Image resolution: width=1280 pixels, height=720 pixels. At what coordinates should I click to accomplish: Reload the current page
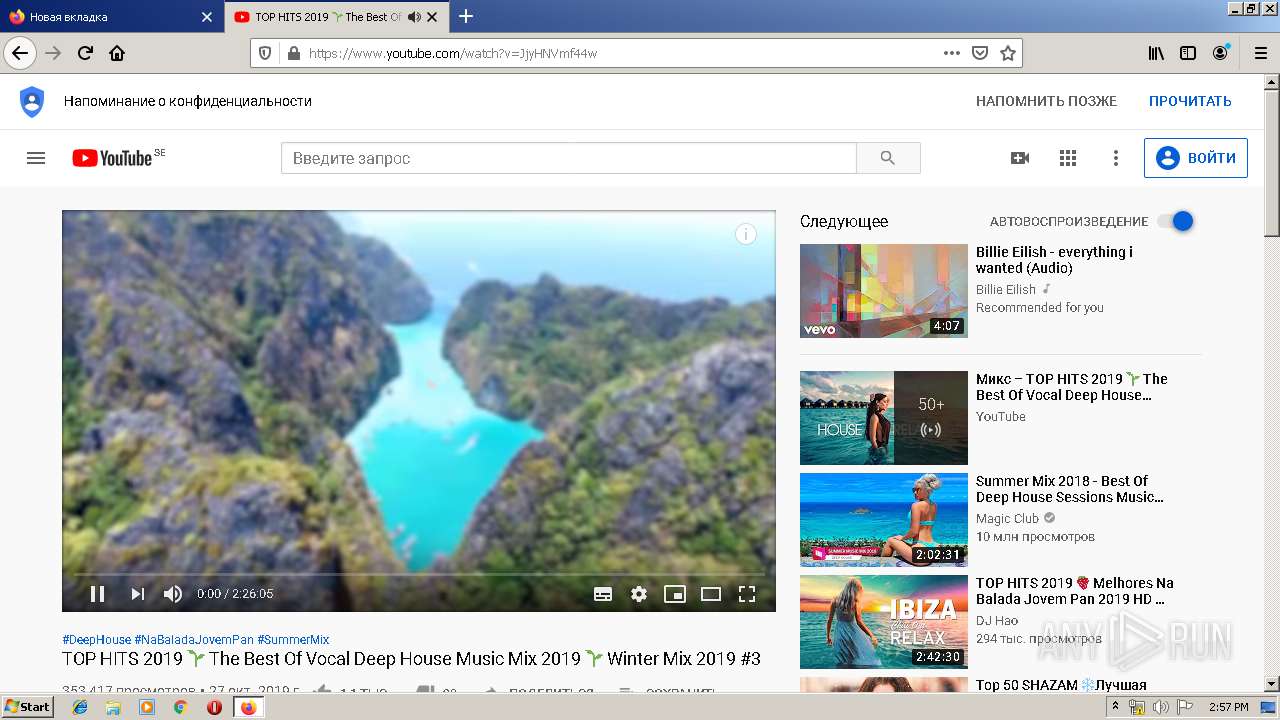(86, 53)
